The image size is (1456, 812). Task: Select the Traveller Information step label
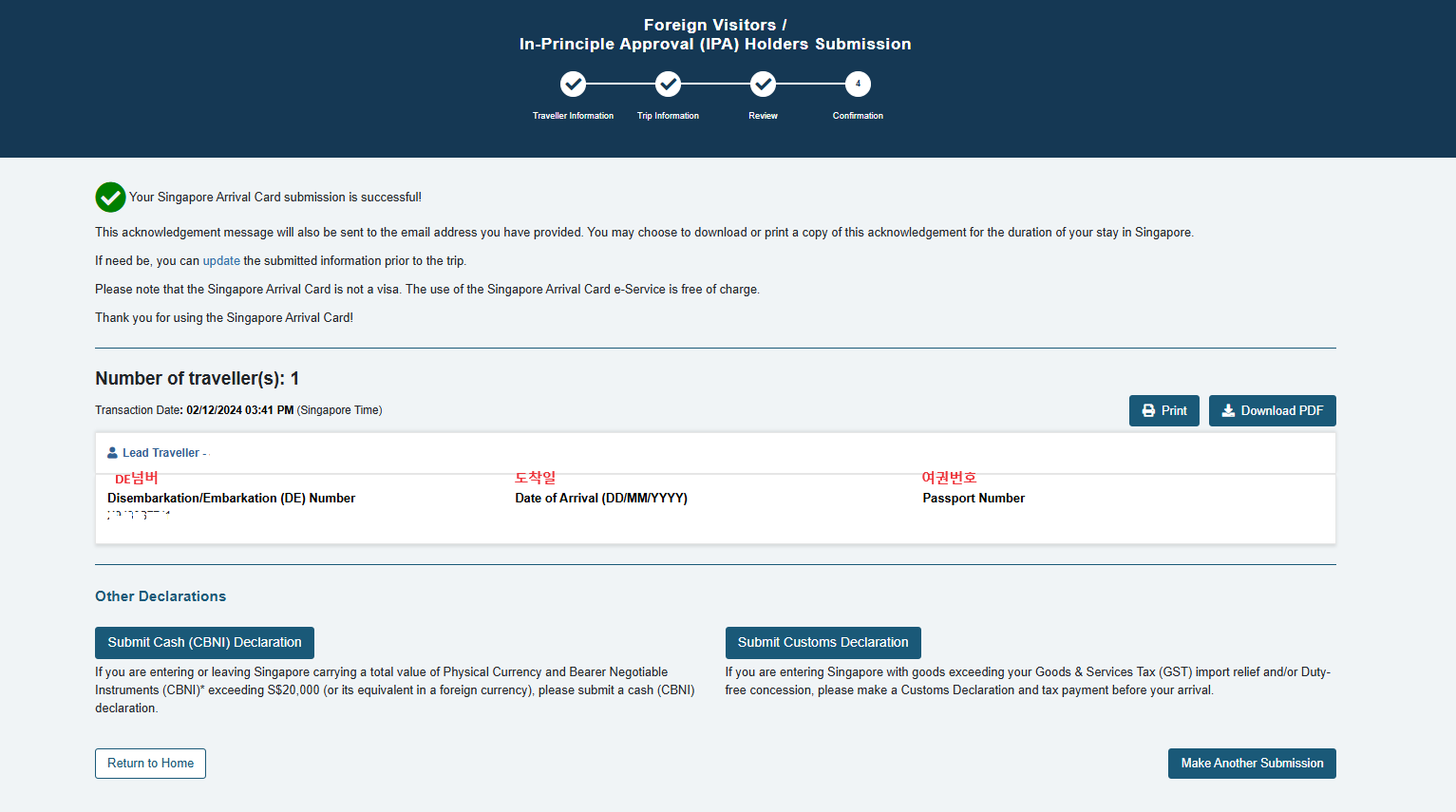point(573,116)
